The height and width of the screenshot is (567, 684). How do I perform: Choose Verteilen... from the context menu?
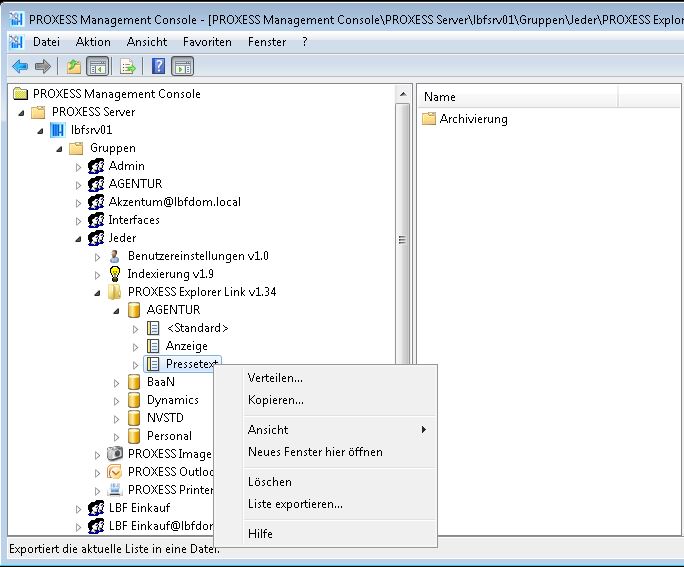click(340, 378)
